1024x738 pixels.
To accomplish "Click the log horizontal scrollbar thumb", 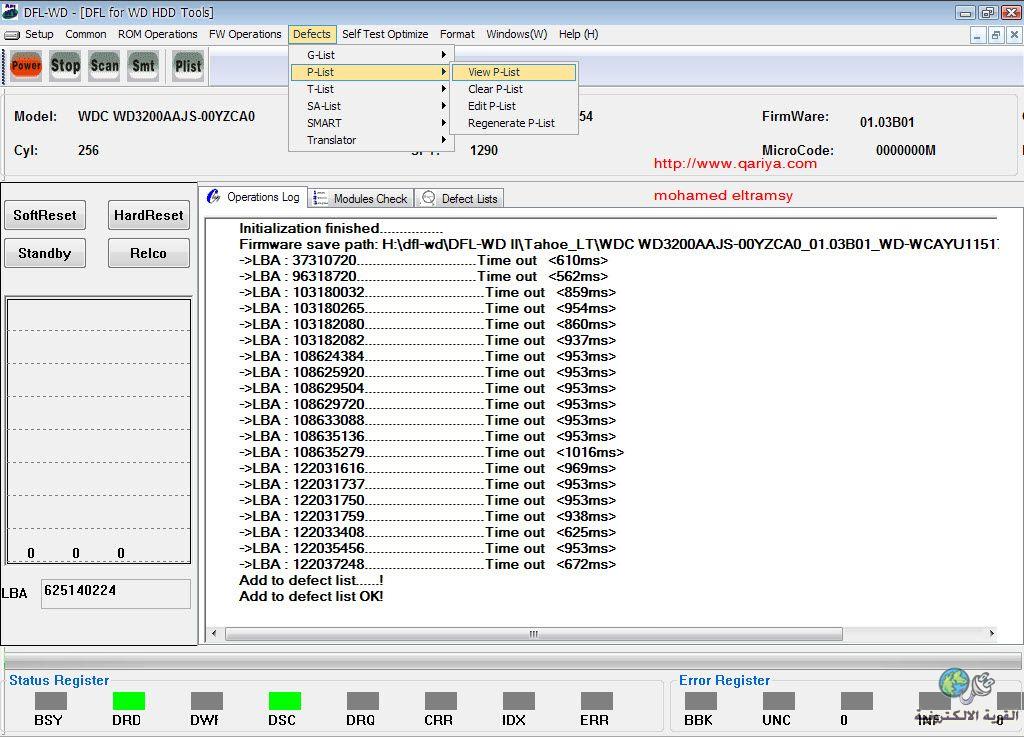I will [x=534, y=634].
